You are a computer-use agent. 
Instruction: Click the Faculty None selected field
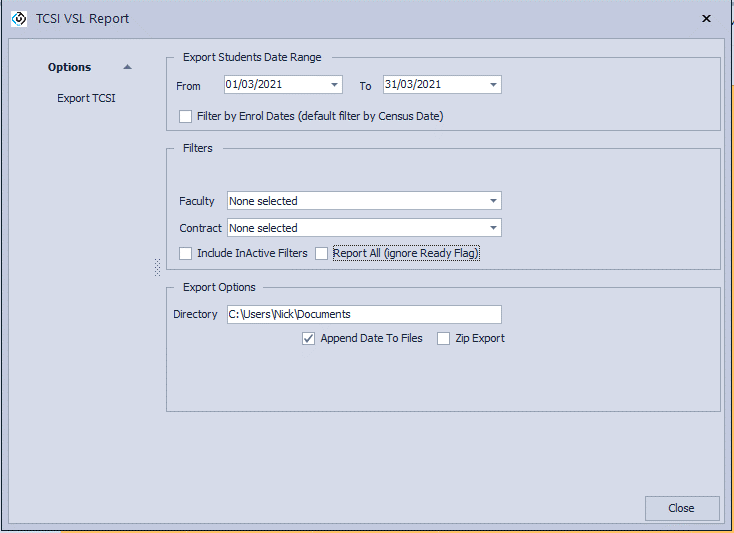(x=355, y=201)
